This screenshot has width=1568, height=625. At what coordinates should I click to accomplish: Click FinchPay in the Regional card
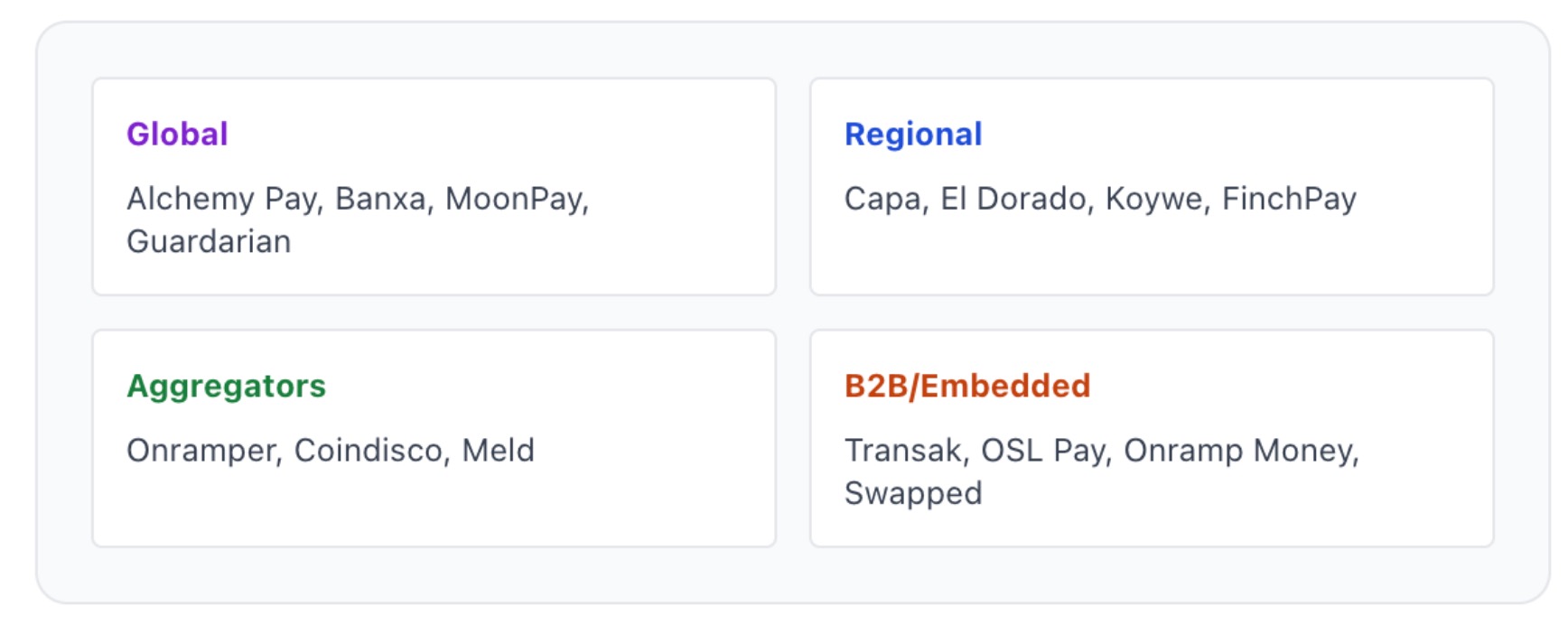[x=1289, y=199]
